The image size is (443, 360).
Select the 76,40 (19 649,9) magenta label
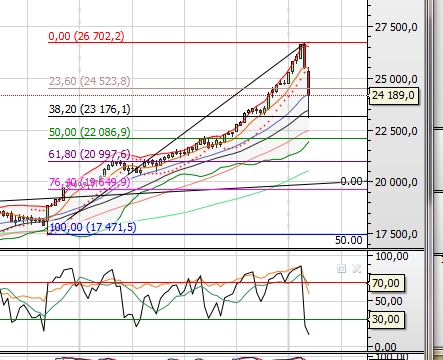coord(89,182)
